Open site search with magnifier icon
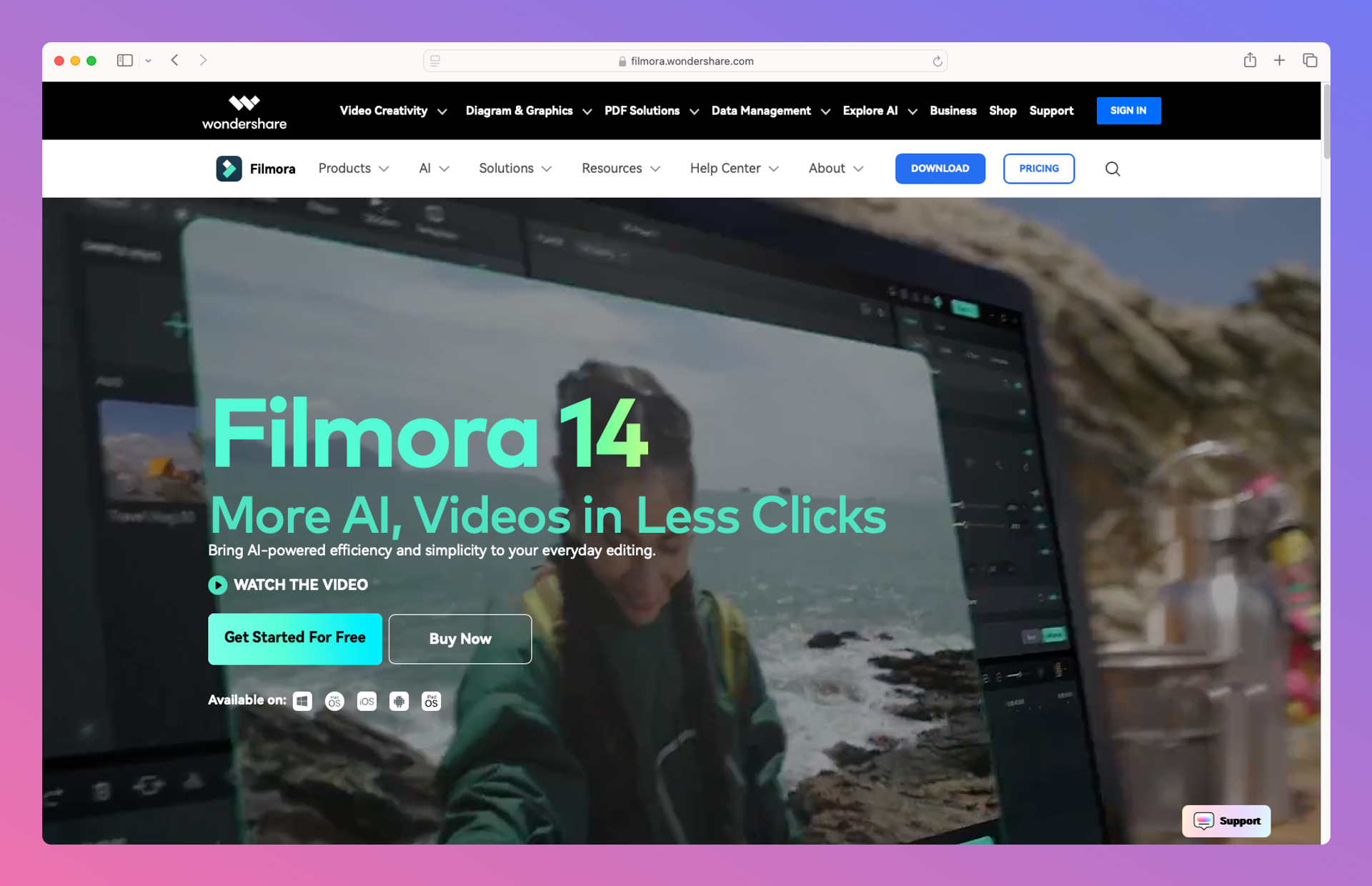The height and width of the screenshot is (886, 1372). pyautogui.click(x=1112, y=169)
